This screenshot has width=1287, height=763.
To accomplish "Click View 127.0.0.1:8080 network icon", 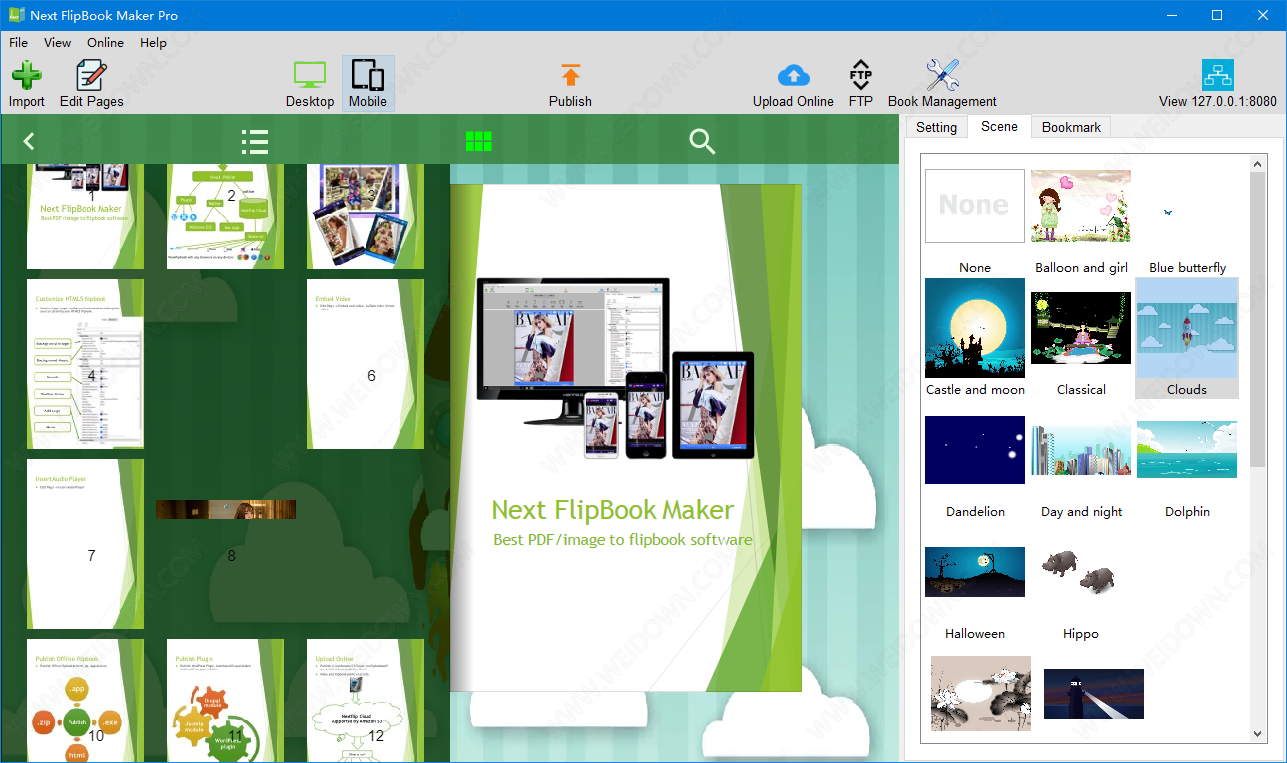I will [x=1217, y=76].
